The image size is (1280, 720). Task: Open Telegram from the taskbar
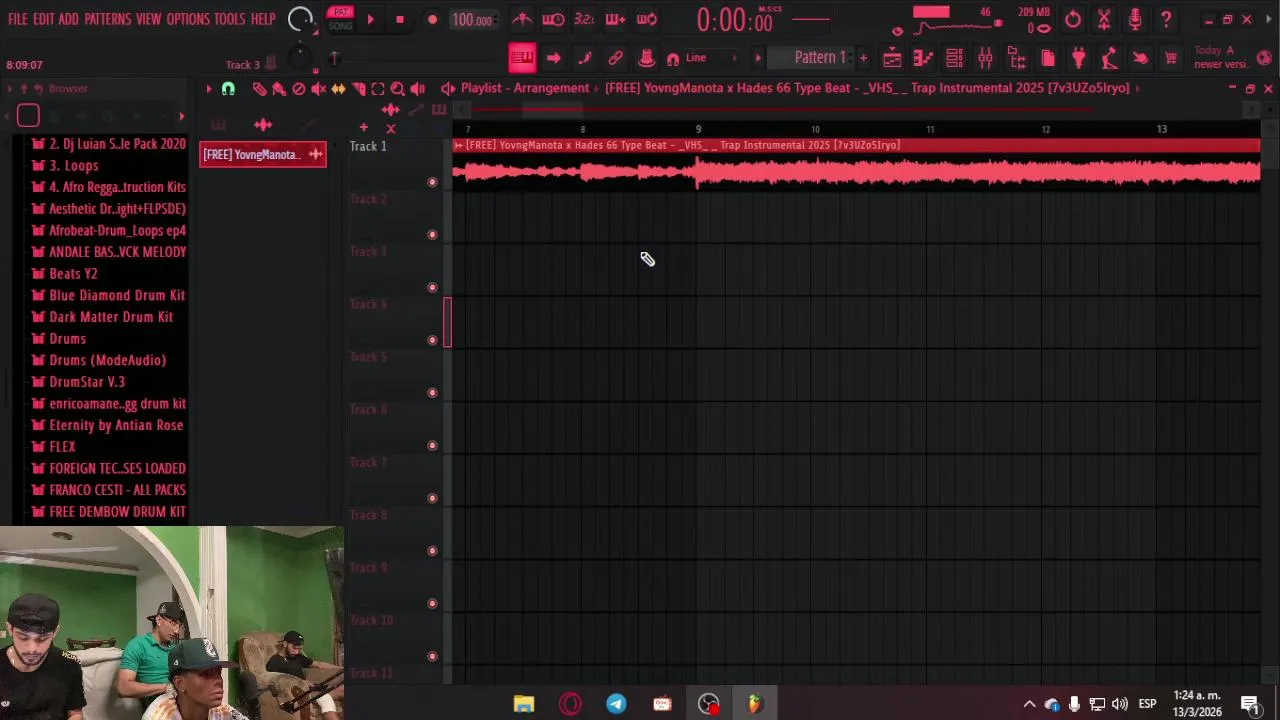616,704
